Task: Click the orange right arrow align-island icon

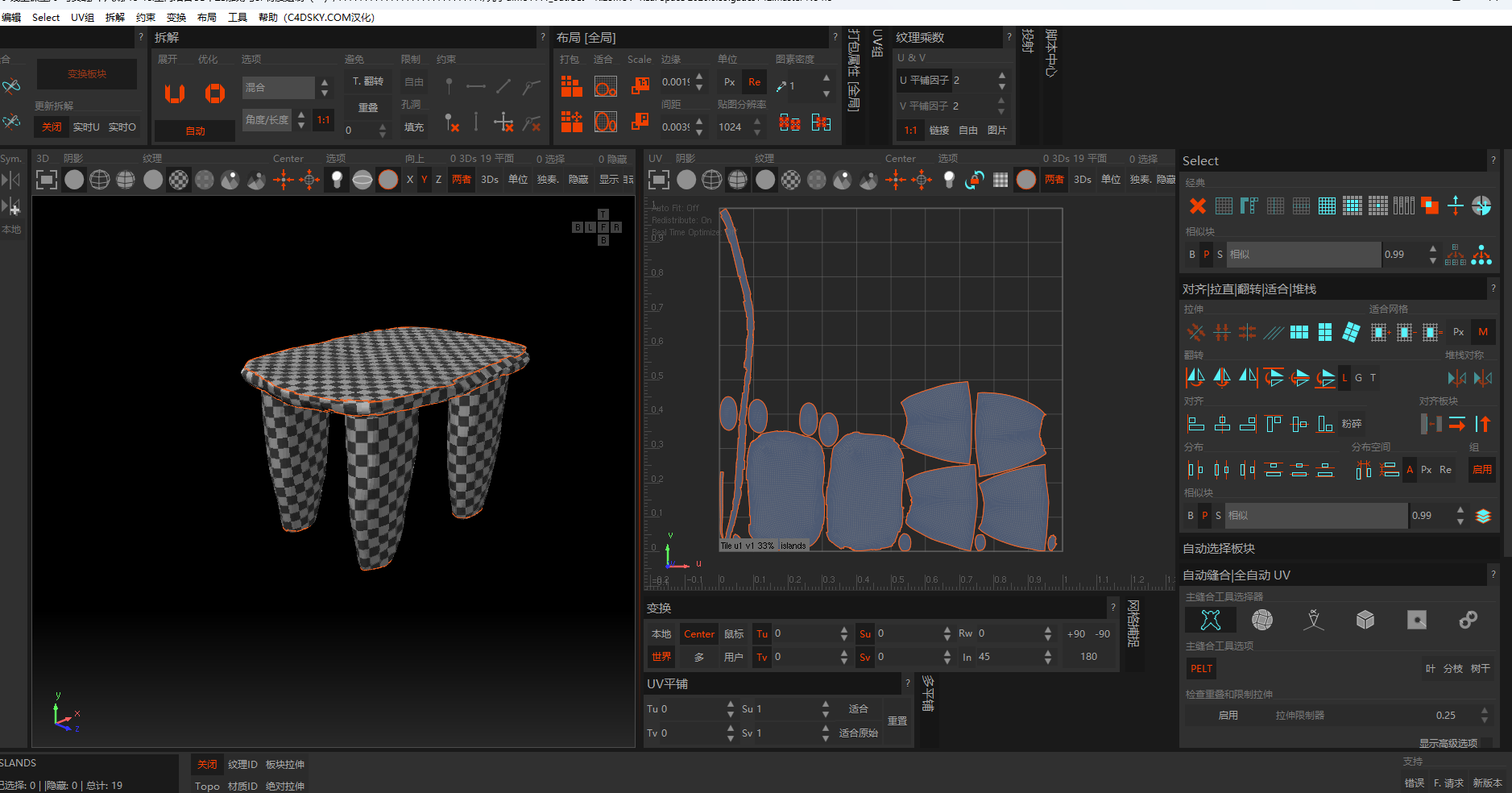Action: click(1457, 423)
